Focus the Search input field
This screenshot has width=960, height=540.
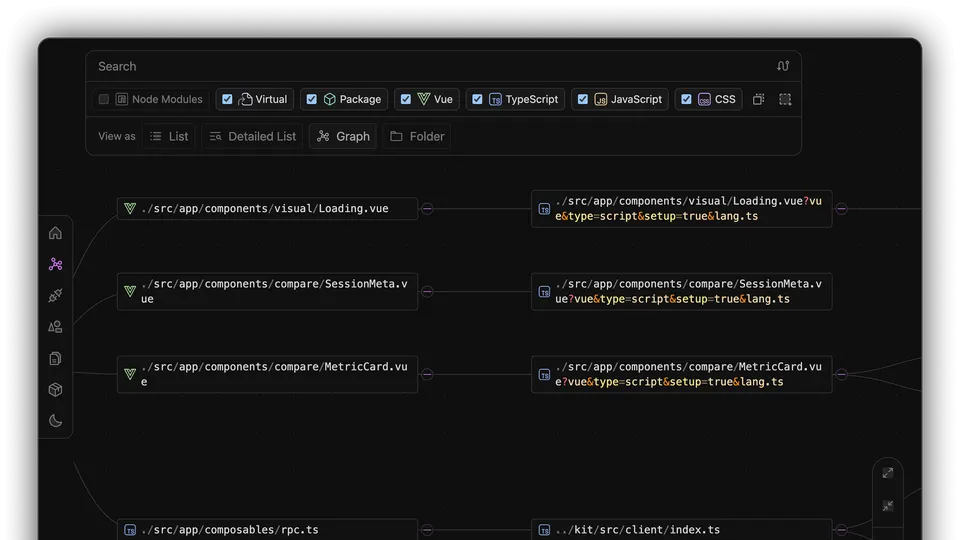tap(432, 66)
